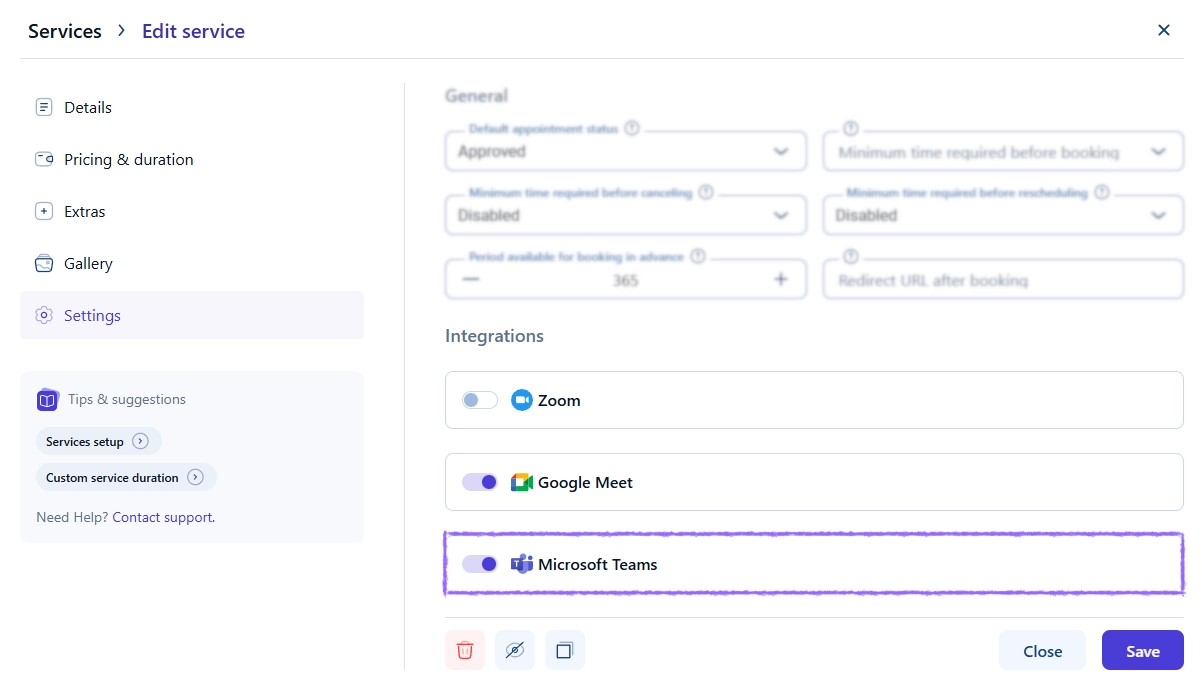The image size is (1202, 687).
Task: Click the Microsoft Teams icon
Action: point(521,564)
